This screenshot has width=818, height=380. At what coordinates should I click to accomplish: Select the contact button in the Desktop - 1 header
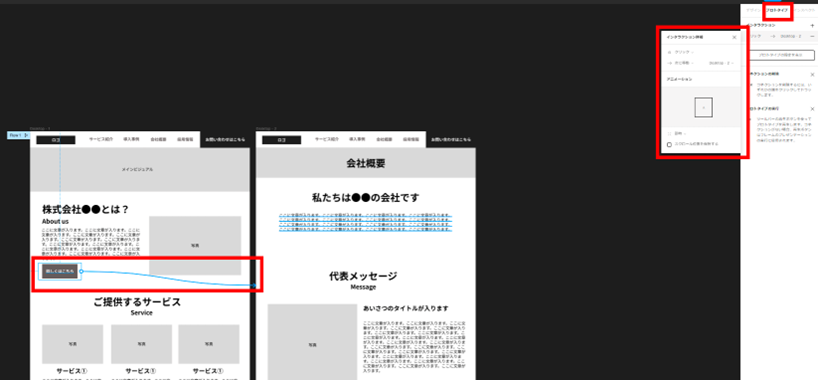[x=225, y=139]
